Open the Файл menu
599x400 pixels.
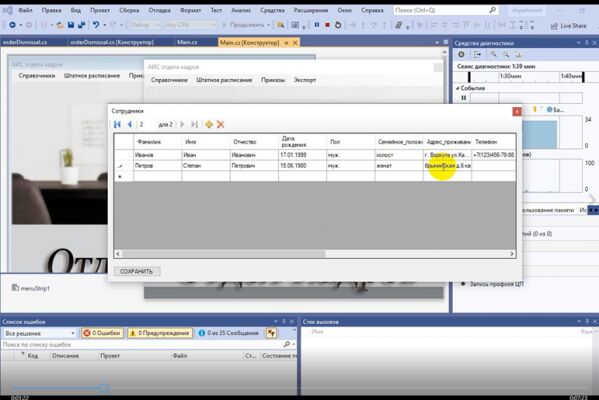(x=25, y=10)
